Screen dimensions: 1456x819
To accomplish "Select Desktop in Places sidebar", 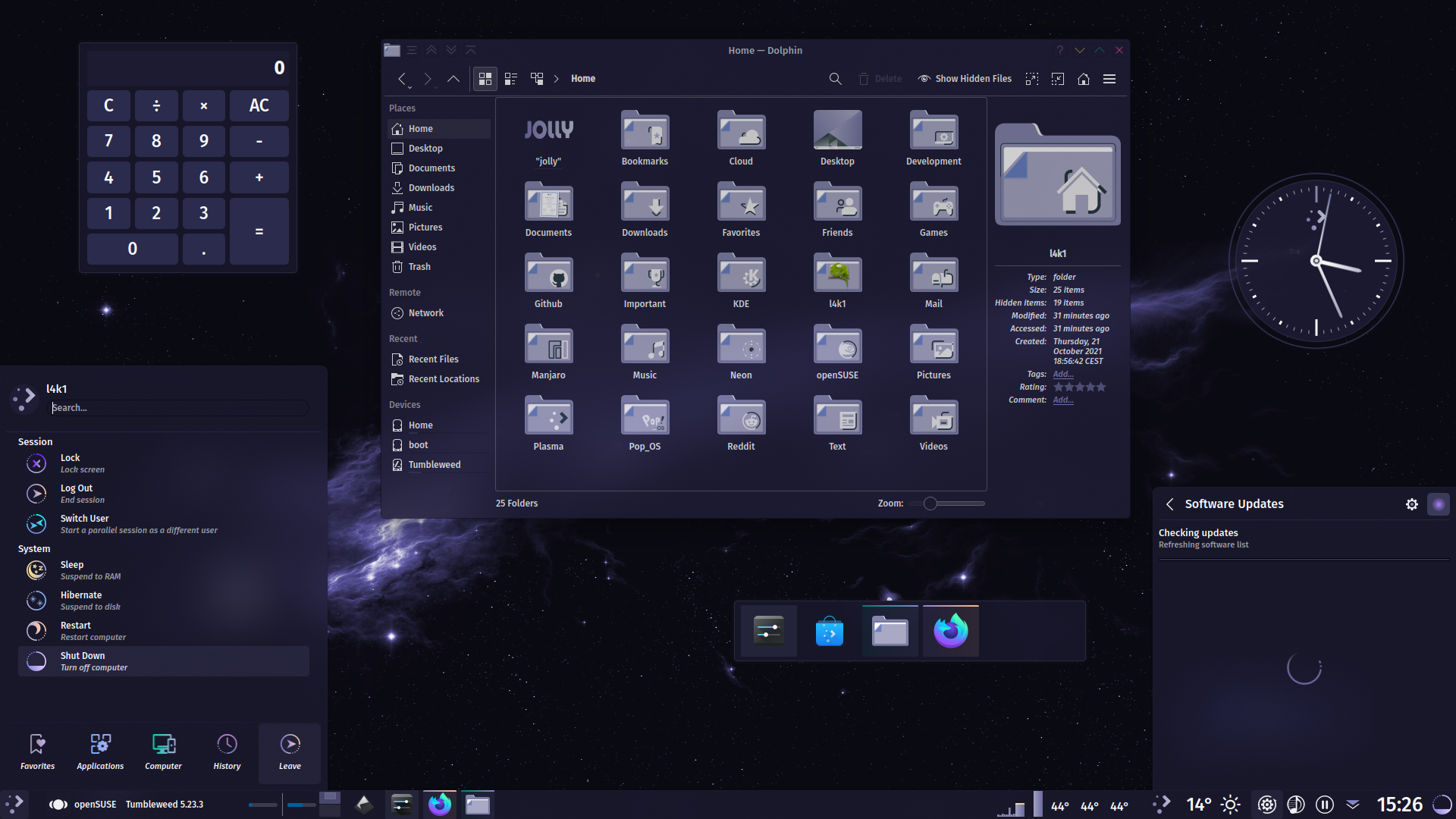I will pyautogui.click(x=439, y=149).
